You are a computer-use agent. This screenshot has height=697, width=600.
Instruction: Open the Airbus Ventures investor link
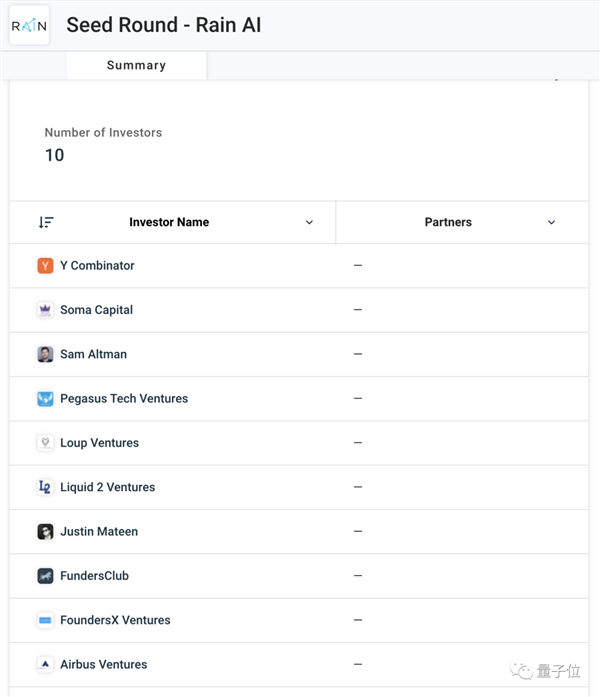point(103,664)
